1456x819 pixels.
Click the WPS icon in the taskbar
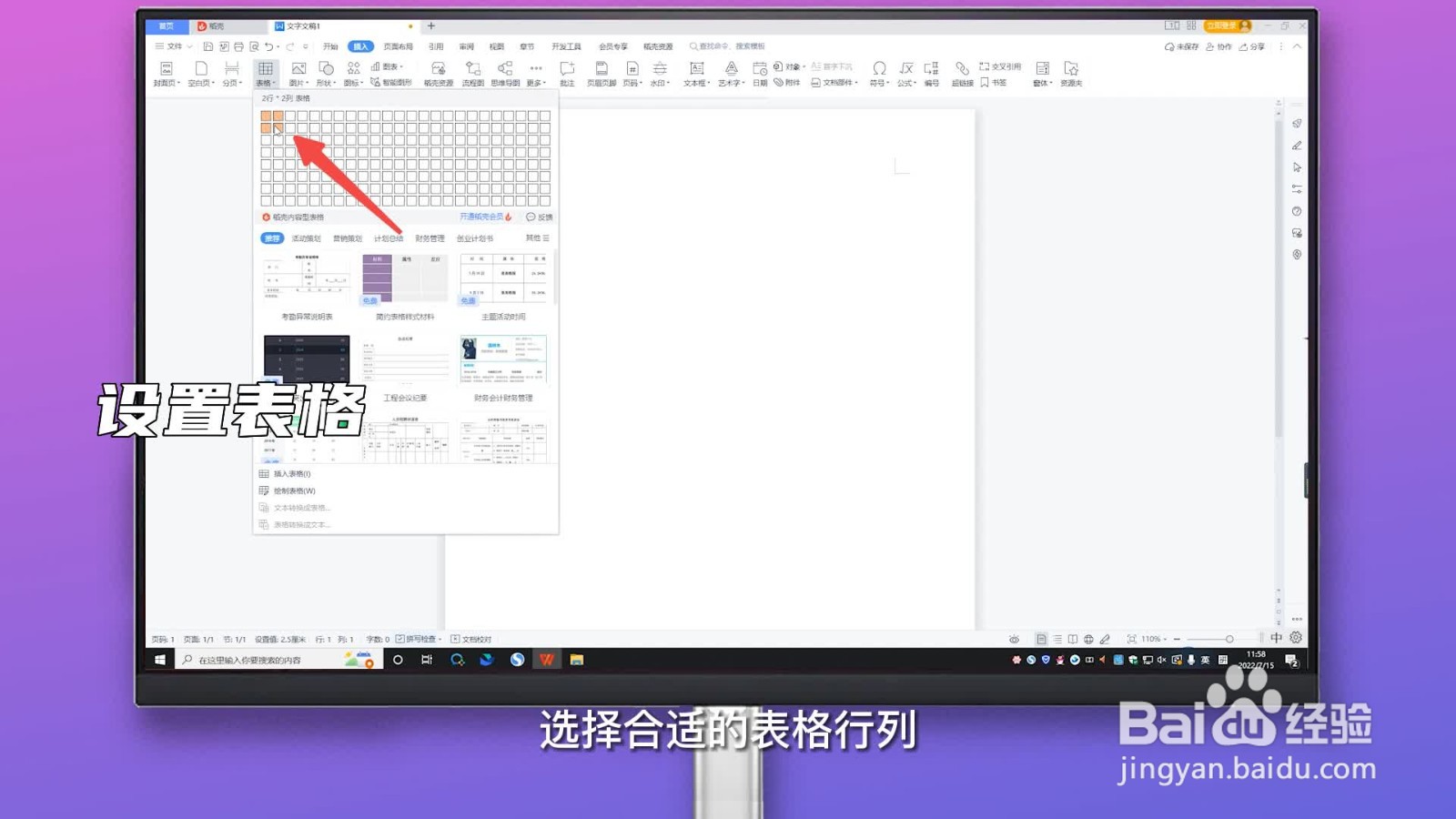click(547, 660)
